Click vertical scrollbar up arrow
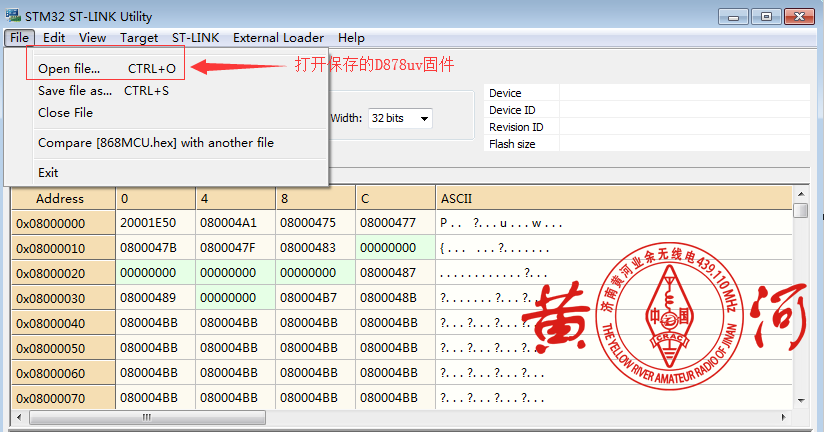 click(x=801, y=193)
